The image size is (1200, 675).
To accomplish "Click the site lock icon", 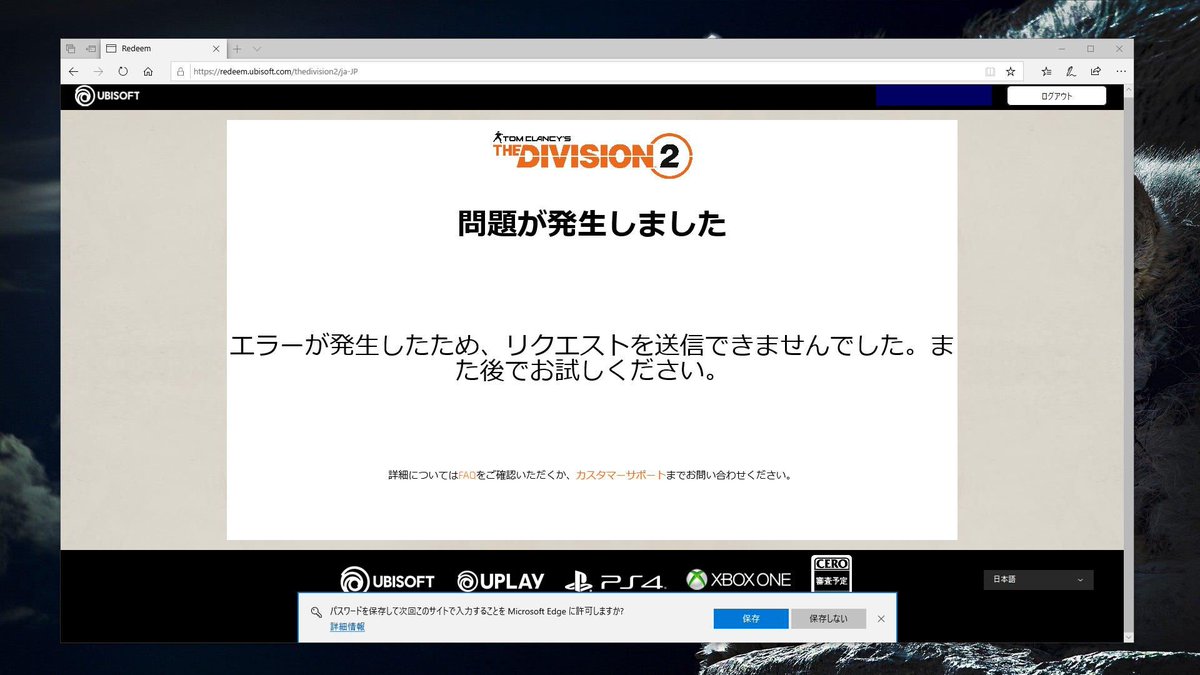I will [x=181, y=72].
